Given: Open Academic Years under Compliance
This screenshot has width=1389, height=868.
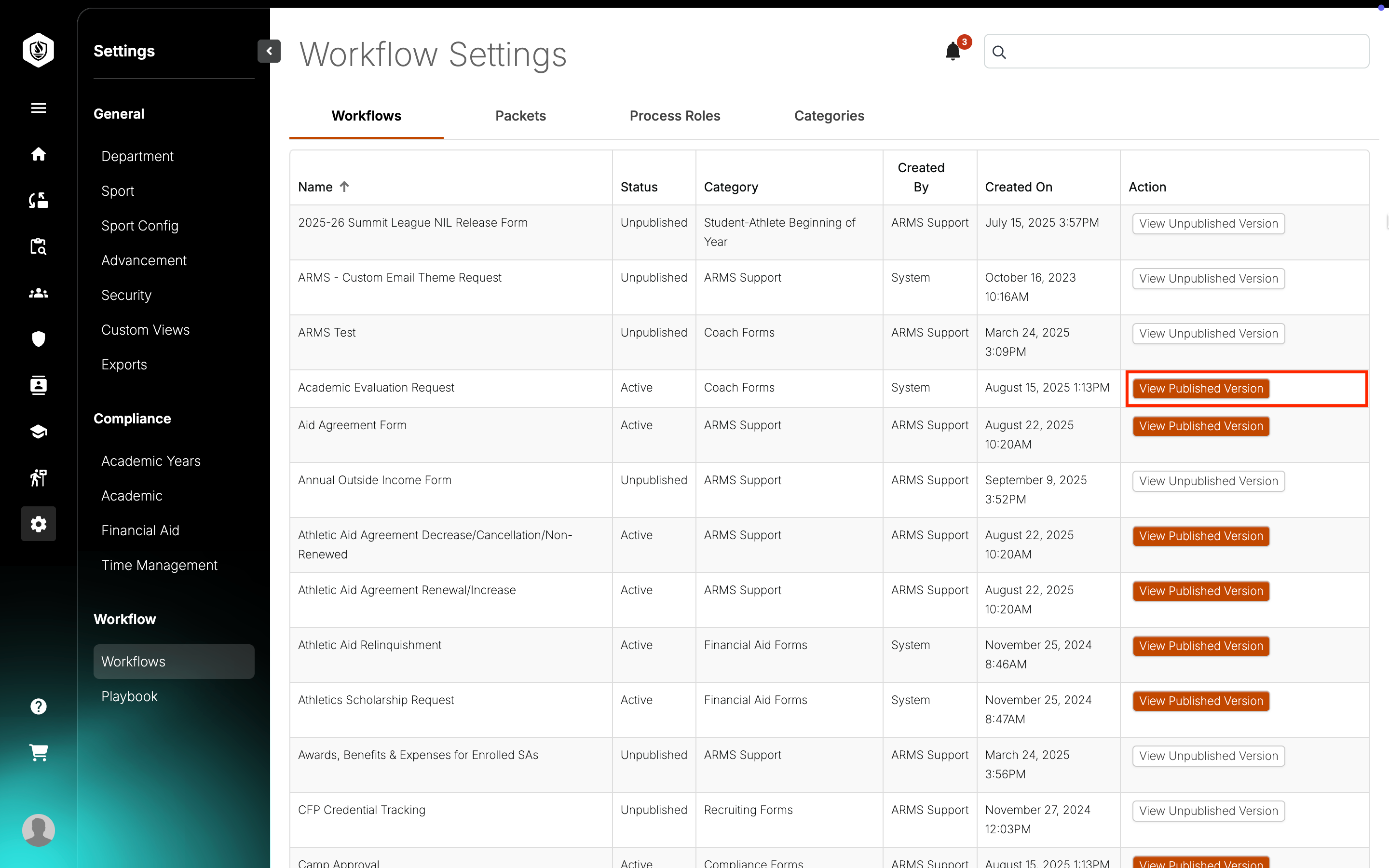Looking at the screenshot, I should (151, 461).
